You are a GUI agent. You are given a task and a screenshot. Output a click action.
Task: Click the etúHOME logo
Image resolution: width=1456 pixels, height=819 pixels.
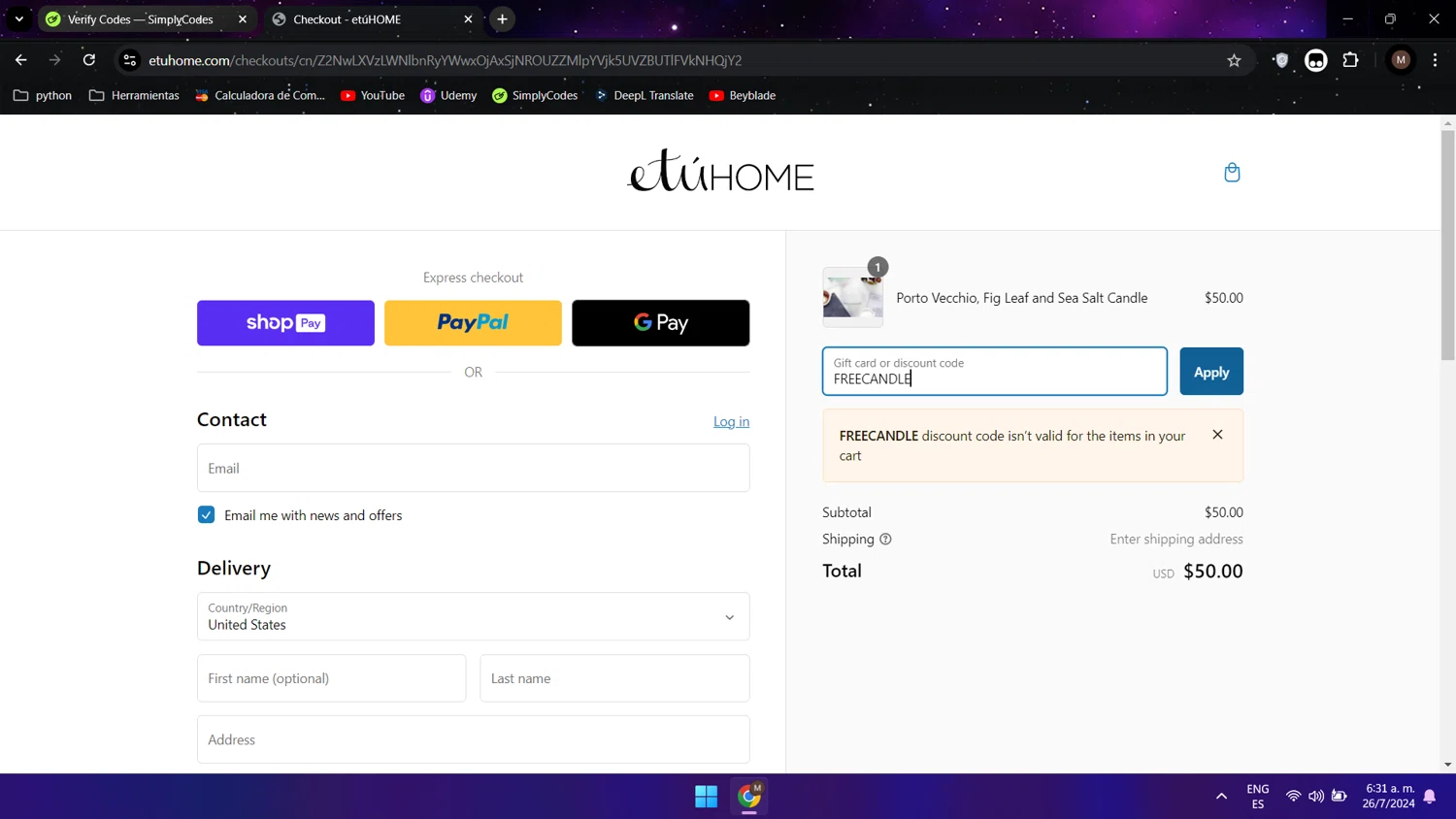[720, 171]
